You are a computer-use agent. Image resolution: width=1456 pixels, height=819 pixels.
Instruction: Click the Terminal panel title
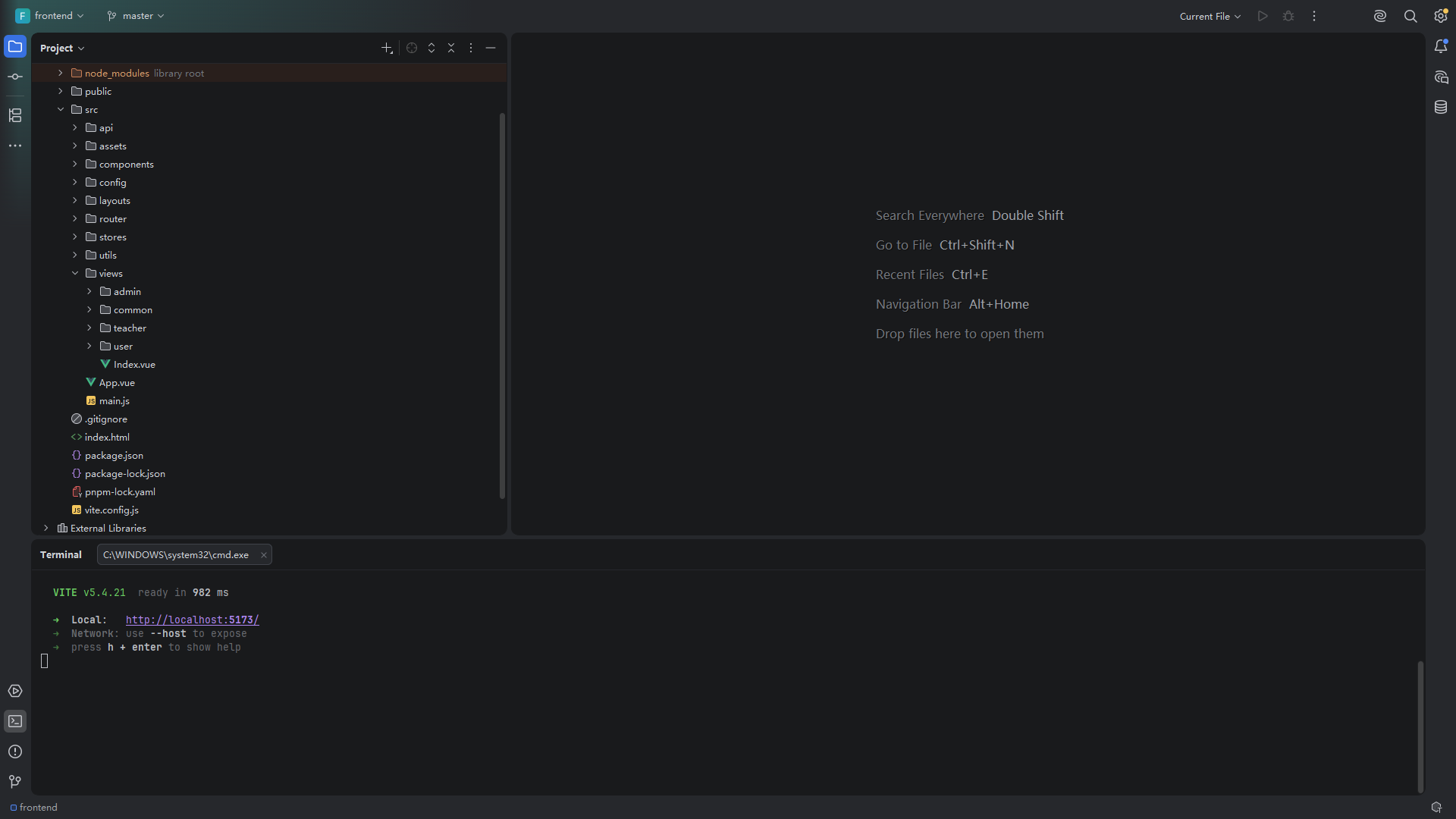coord(61,555)
